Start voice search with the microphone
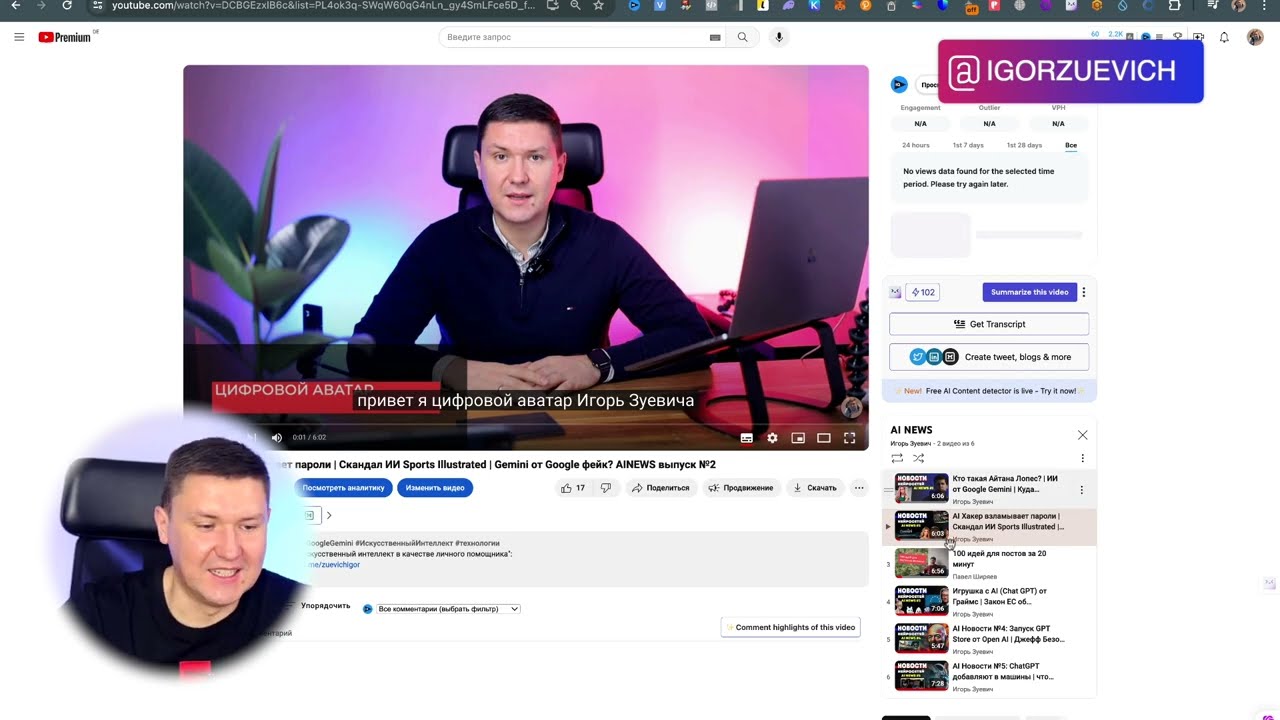This screenshot has width=1280, height=720. tap(779, 37)
